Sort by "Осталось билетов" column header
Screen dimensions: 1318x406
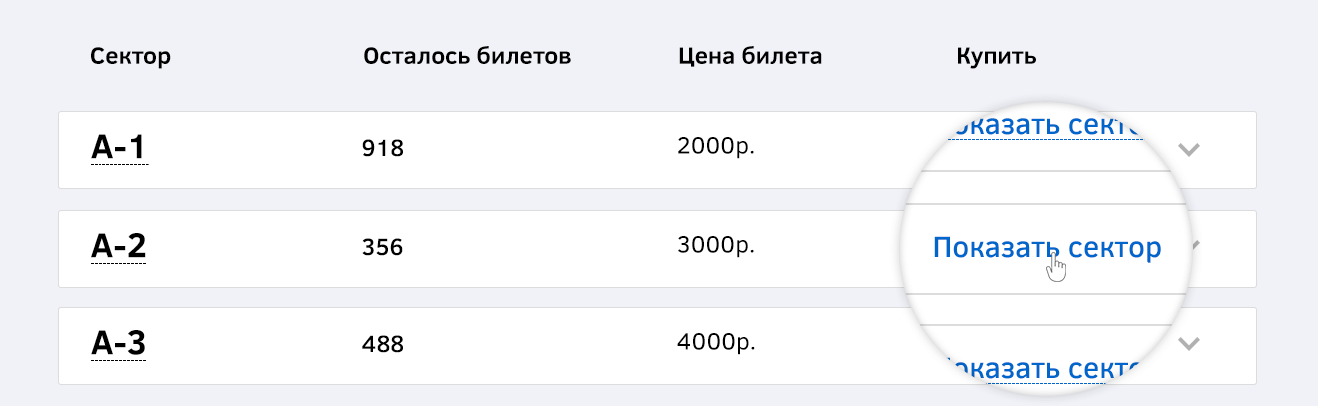point(468,56)
